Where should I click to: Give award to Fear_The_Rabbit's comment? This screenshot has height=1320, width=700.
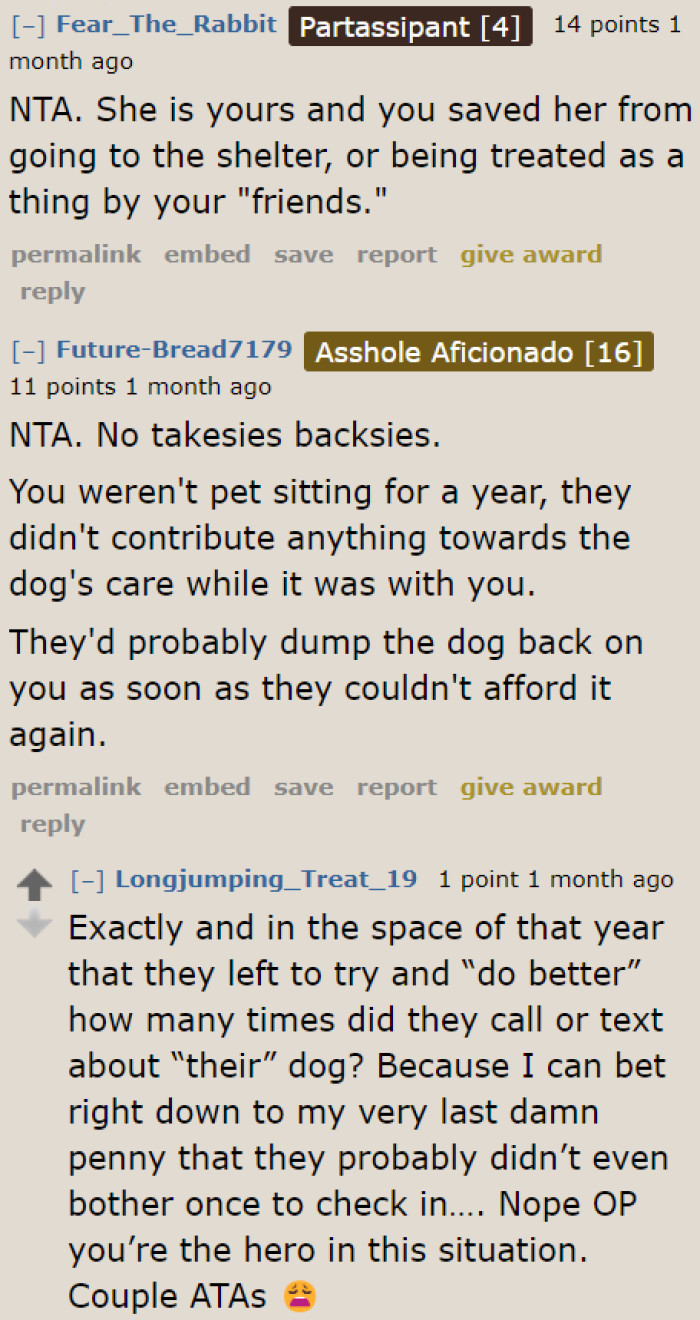tap(531, 254)
